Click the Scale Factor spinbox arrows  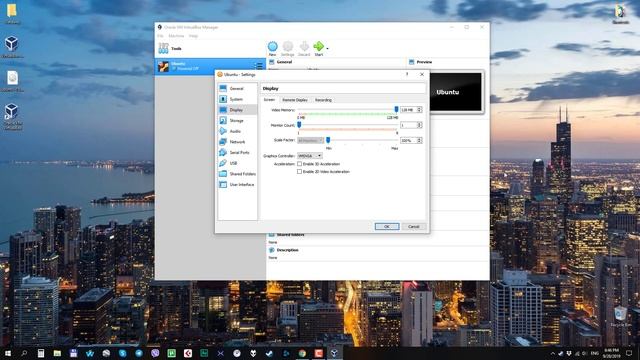coord(420,140)
